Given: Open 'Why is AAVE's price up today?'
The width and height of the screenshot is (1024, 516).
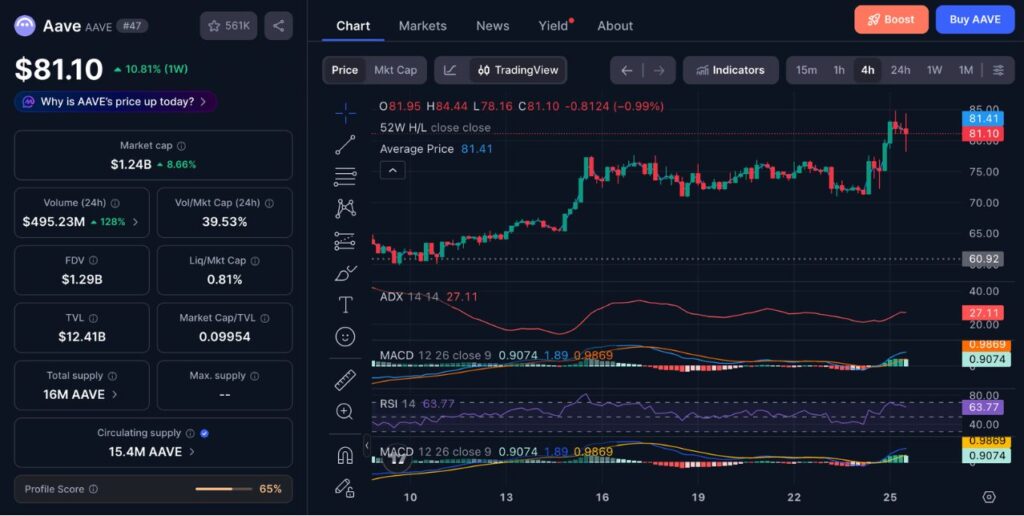Looking at the screenshot, I should point(116,102).
